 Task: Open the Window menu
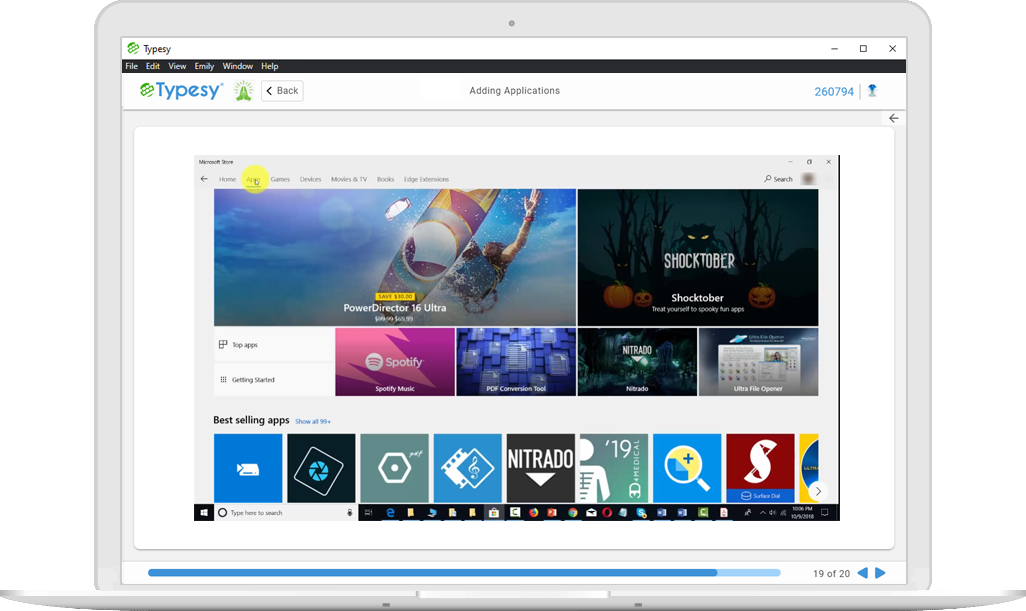point(238,66)
